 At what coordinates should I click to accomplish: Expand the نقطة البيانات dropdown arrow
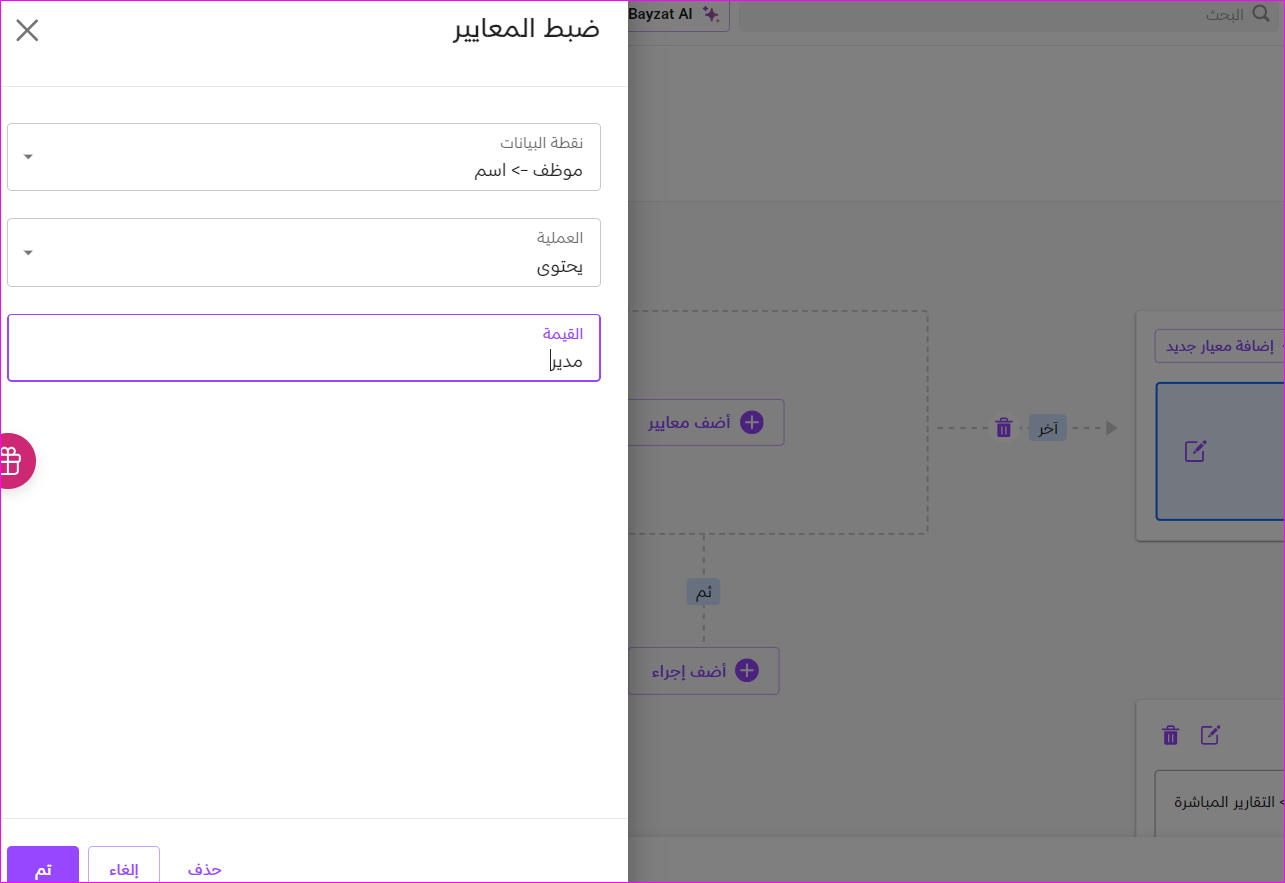click(28, 157)
